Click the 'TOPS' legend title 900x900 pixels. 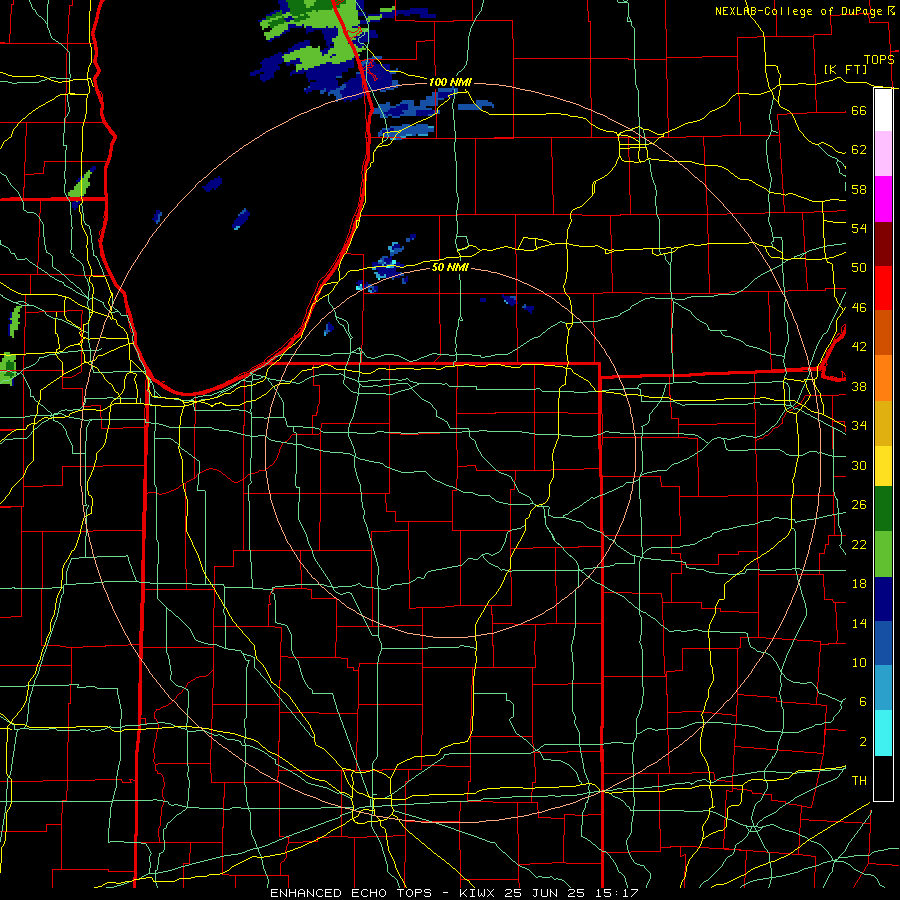tap(879, 60)
